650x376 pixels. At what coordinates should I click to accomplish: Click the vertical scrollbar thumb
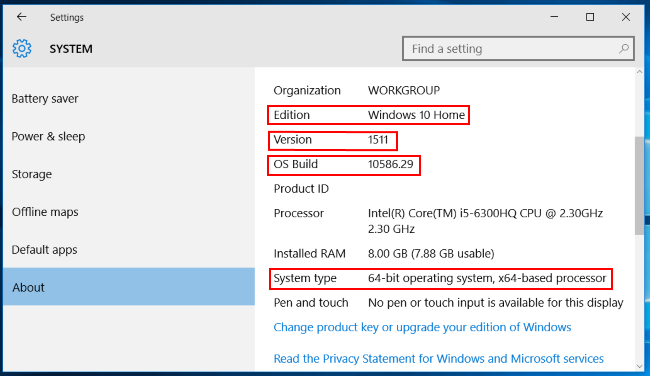639,186
